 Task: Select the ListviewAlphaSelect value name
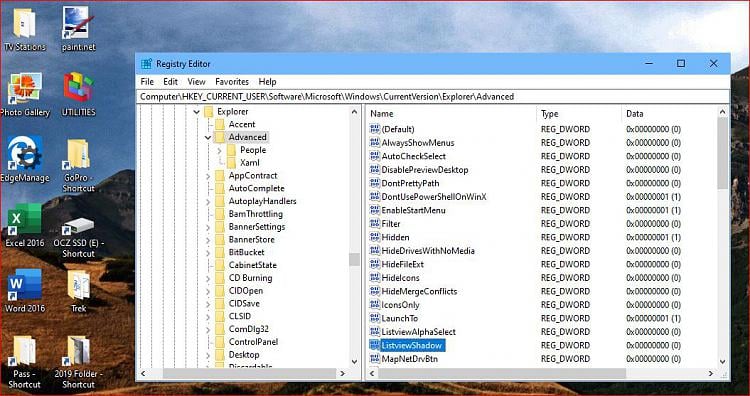click(x=418, y=331)
